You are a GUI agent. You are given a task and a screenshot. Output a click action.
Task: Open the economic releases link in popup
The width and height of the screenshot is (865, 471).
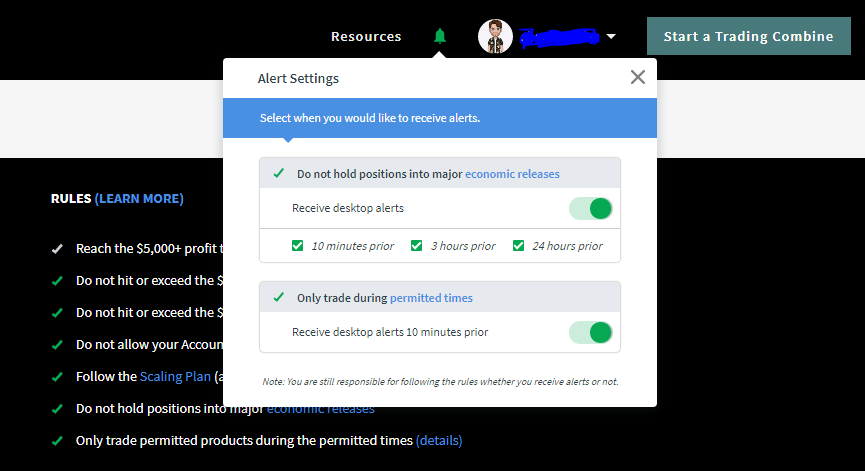coord(512,174)
